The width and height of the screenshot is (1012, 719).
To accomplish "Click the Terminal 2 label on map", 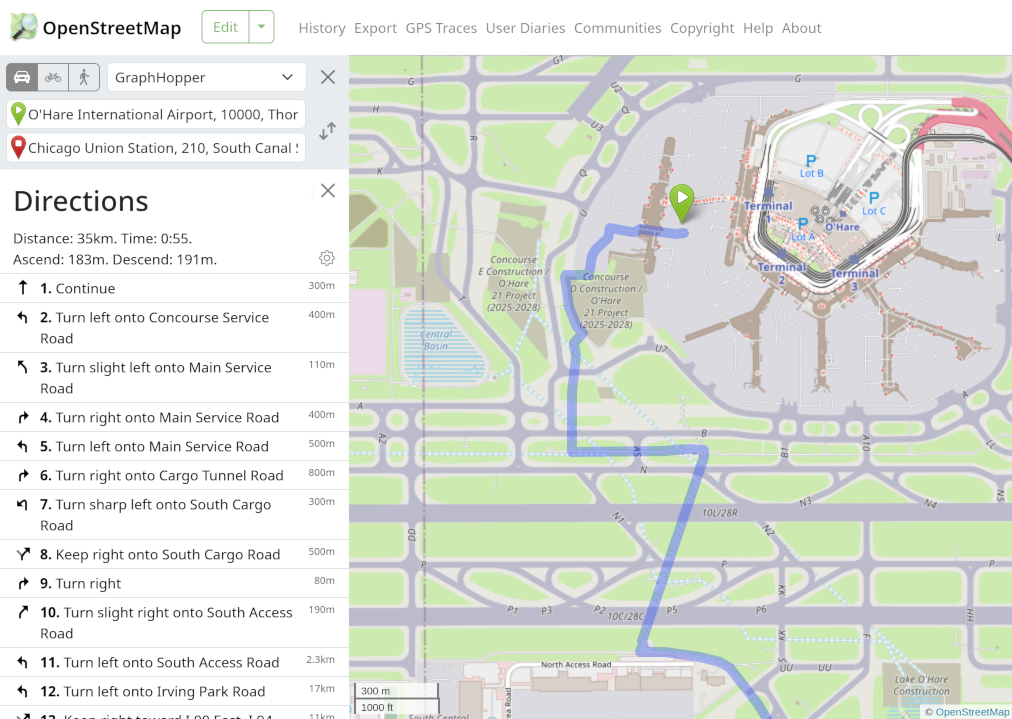I will coord(782,273).
